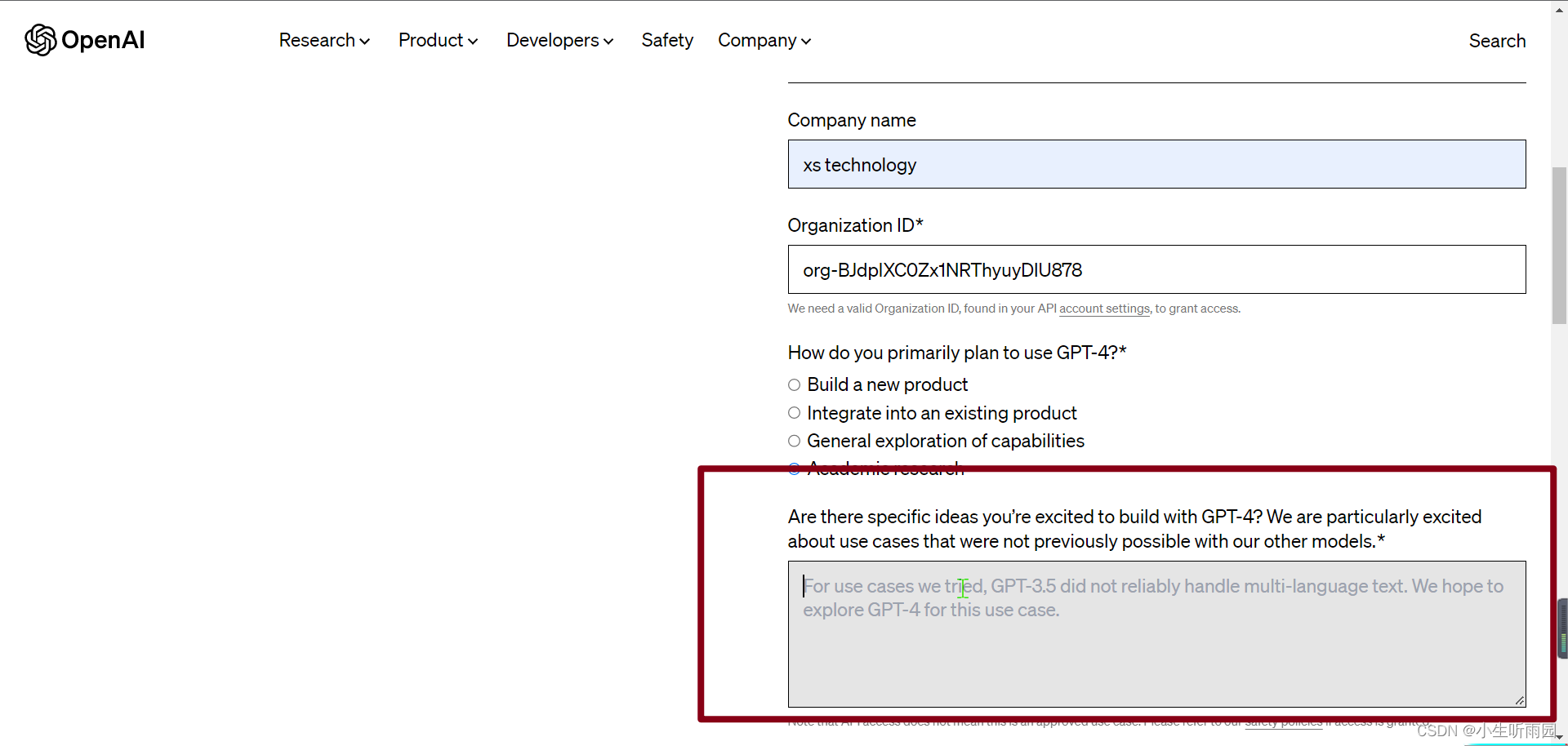The width and height of the screenshot is (1568, 746).
Task: Select Integrate into an existing product
Action: point(794,413)
